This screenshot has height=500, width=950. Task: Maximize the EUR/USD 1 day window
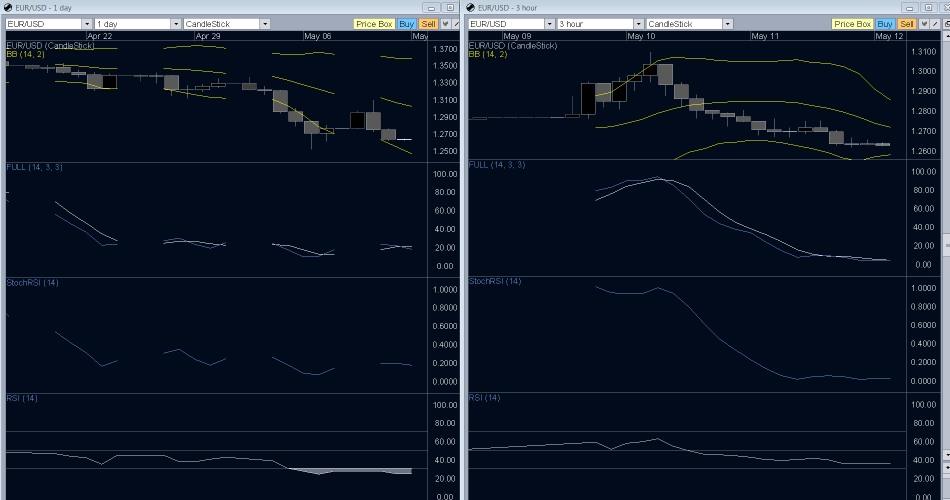(450, 8)
